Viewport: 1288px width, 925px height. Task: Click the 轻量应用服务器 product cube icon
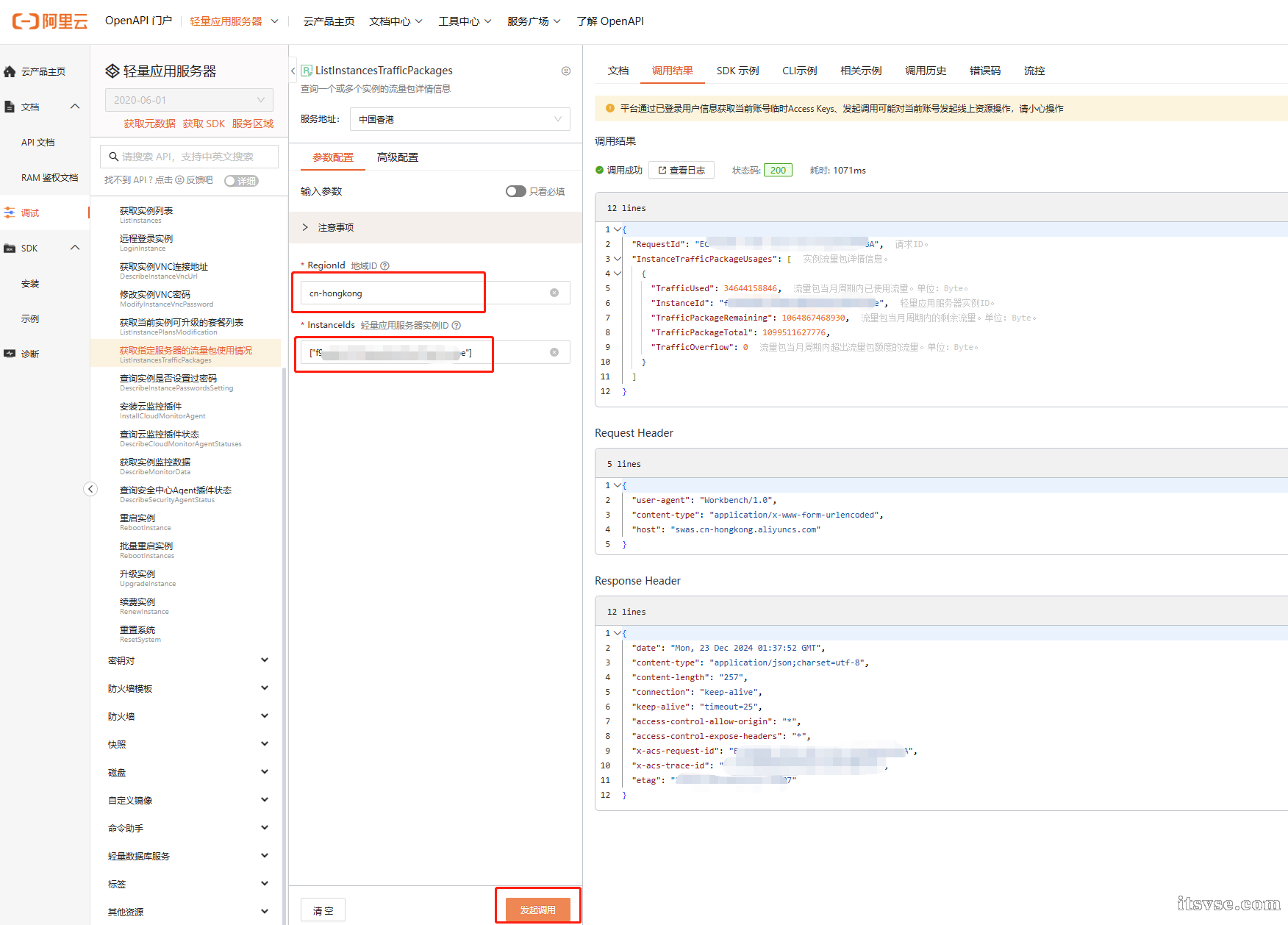(x=112, y=71)
